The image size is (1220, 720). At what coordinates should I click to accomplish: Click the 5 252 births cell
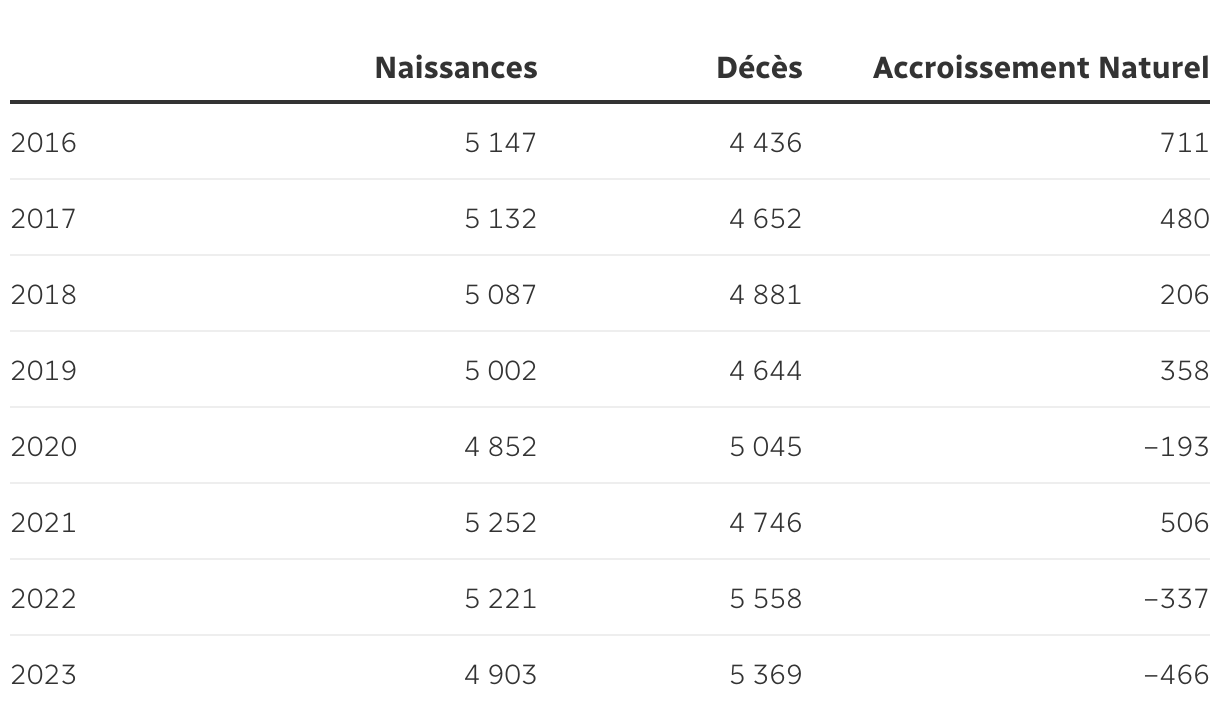(500, 523)
